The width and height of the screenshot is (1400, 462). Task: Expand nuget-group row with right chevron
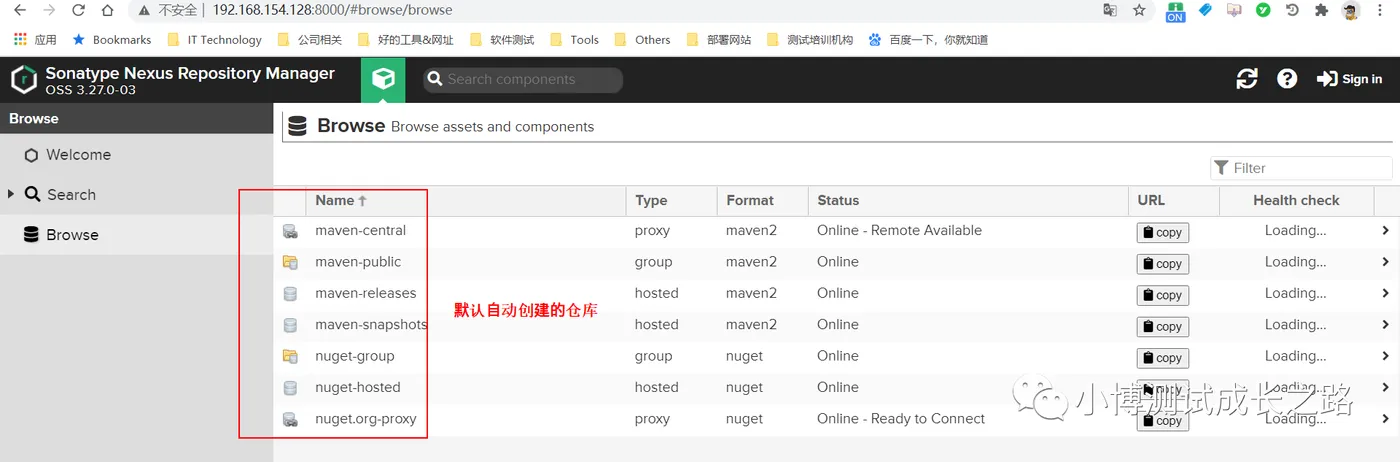pos(1386,356)
